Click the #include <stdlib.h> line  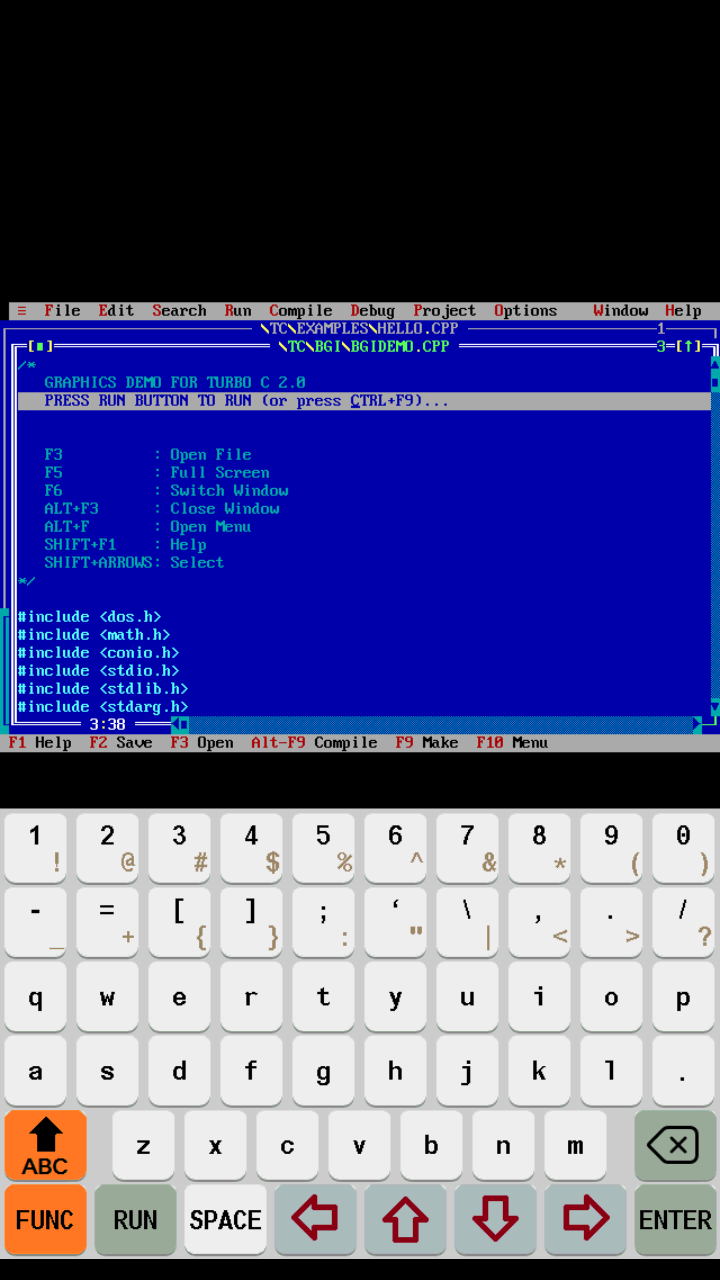[x=103, y=689]
